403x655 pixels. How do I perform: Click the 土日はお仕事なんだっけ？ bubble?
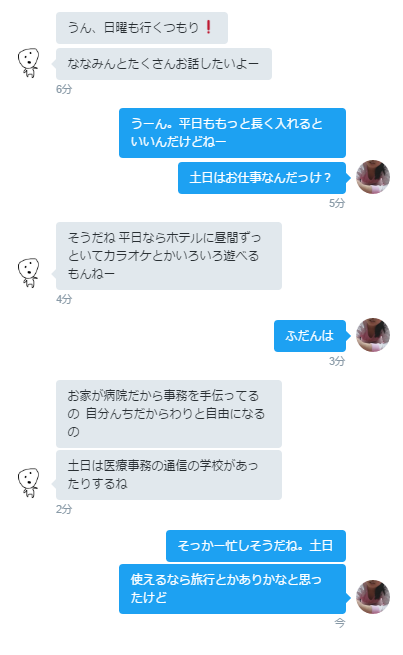[262, 178]
